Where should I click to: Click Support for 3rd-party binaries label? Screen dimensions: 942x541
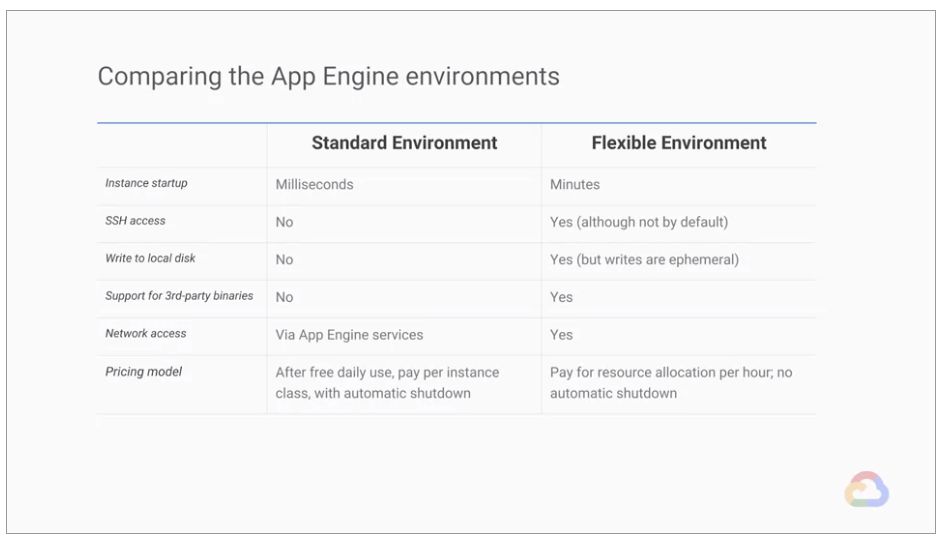[x=179, y=295]
